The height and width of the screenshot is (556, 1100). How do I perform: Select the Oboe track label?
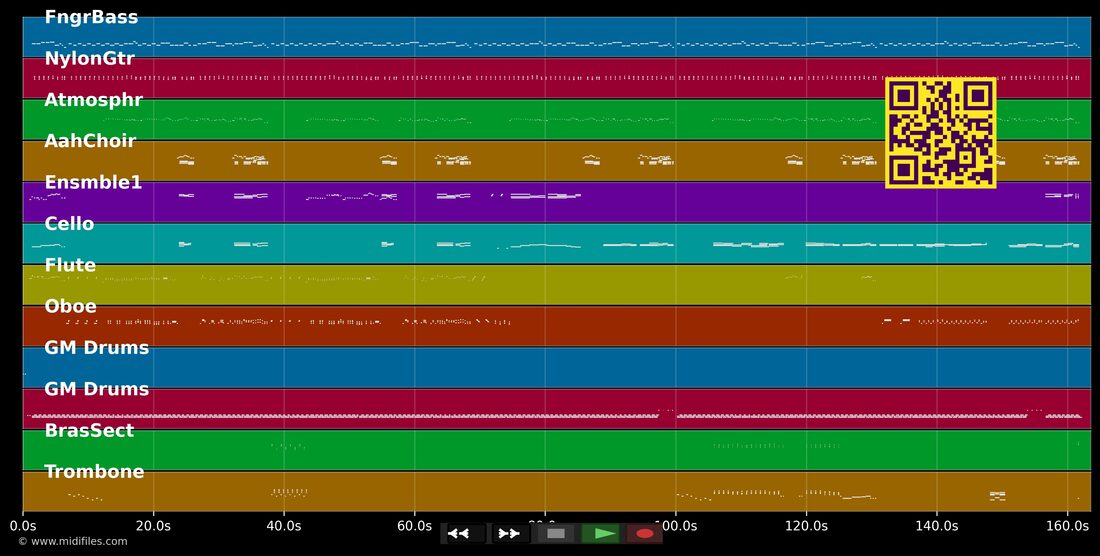point(70,307)
